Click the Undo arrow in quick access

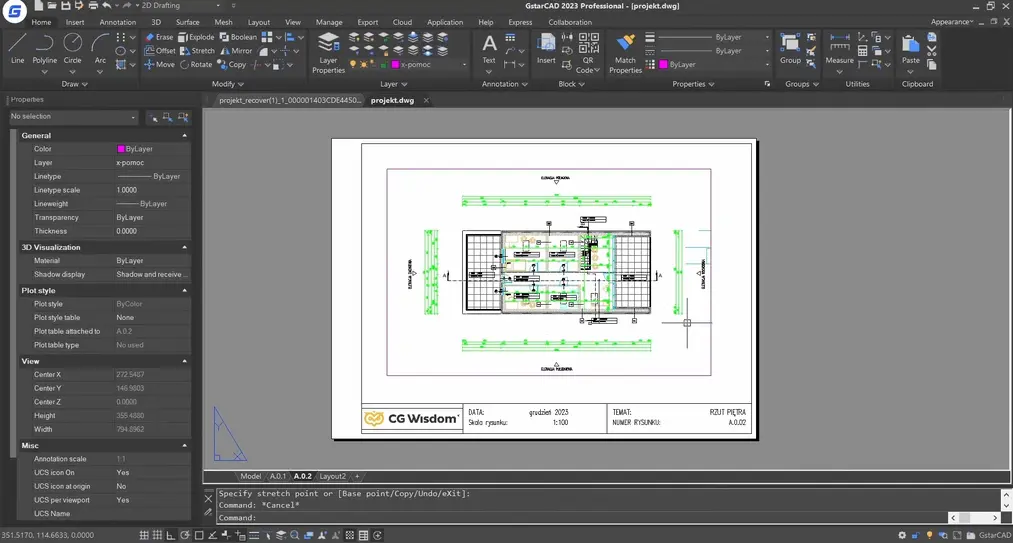pyautogui.click(x=107, y=6)
